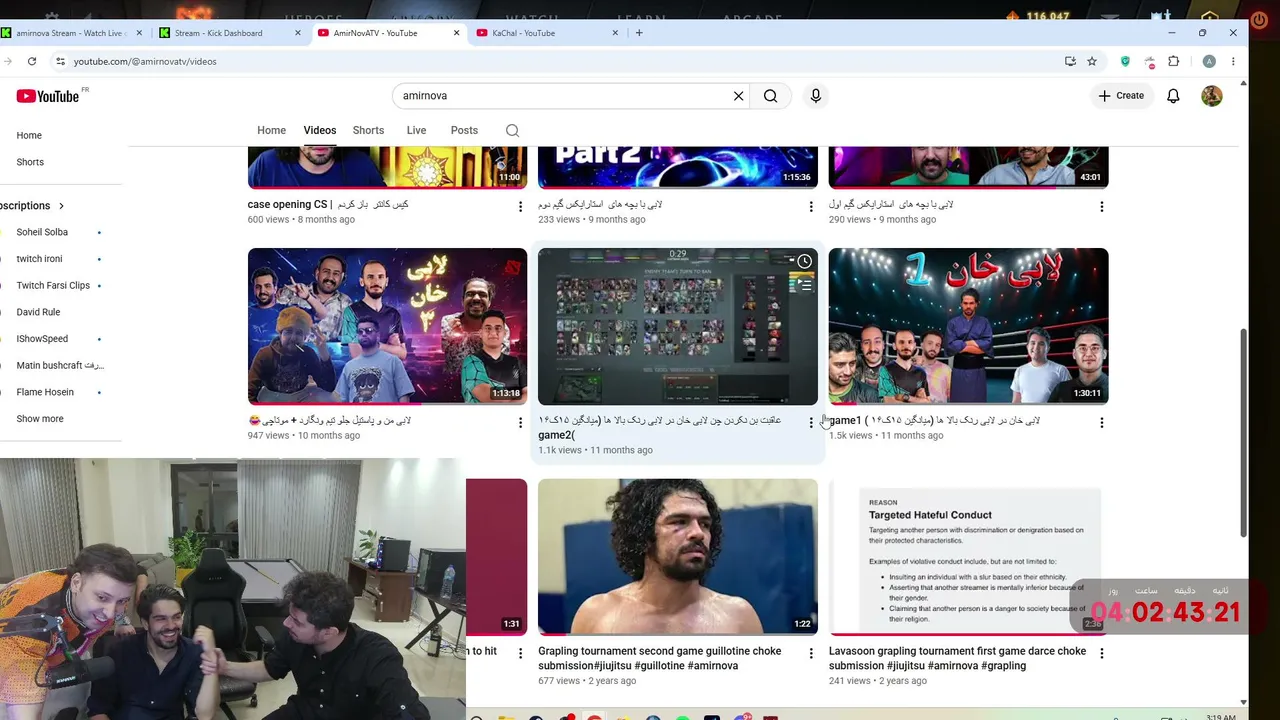Open the 'case opening CS' video title
Image resolution: width=1280 pixels, height=720 pixels.
click(328, 204)
